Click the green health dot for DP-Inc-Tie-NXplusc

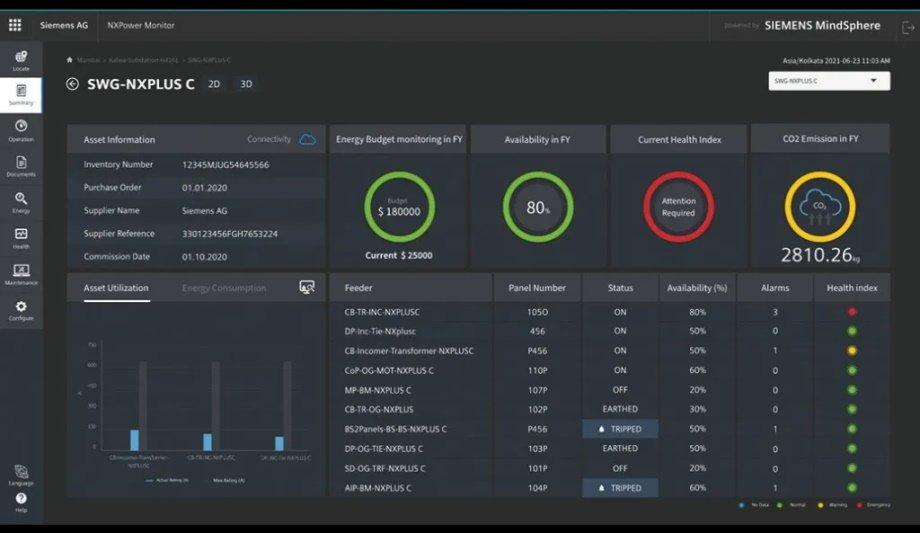coord(852,331)
